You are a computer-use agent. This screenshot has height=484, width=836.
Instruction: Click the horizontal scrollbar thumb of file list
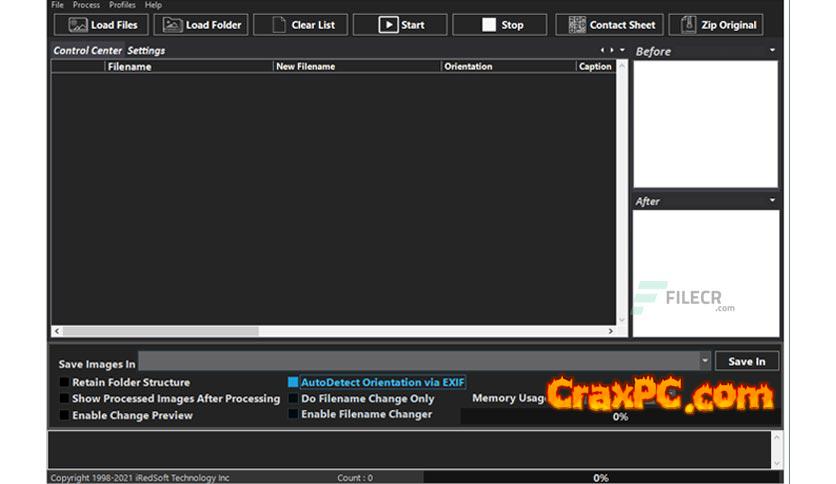pos(160,331)
